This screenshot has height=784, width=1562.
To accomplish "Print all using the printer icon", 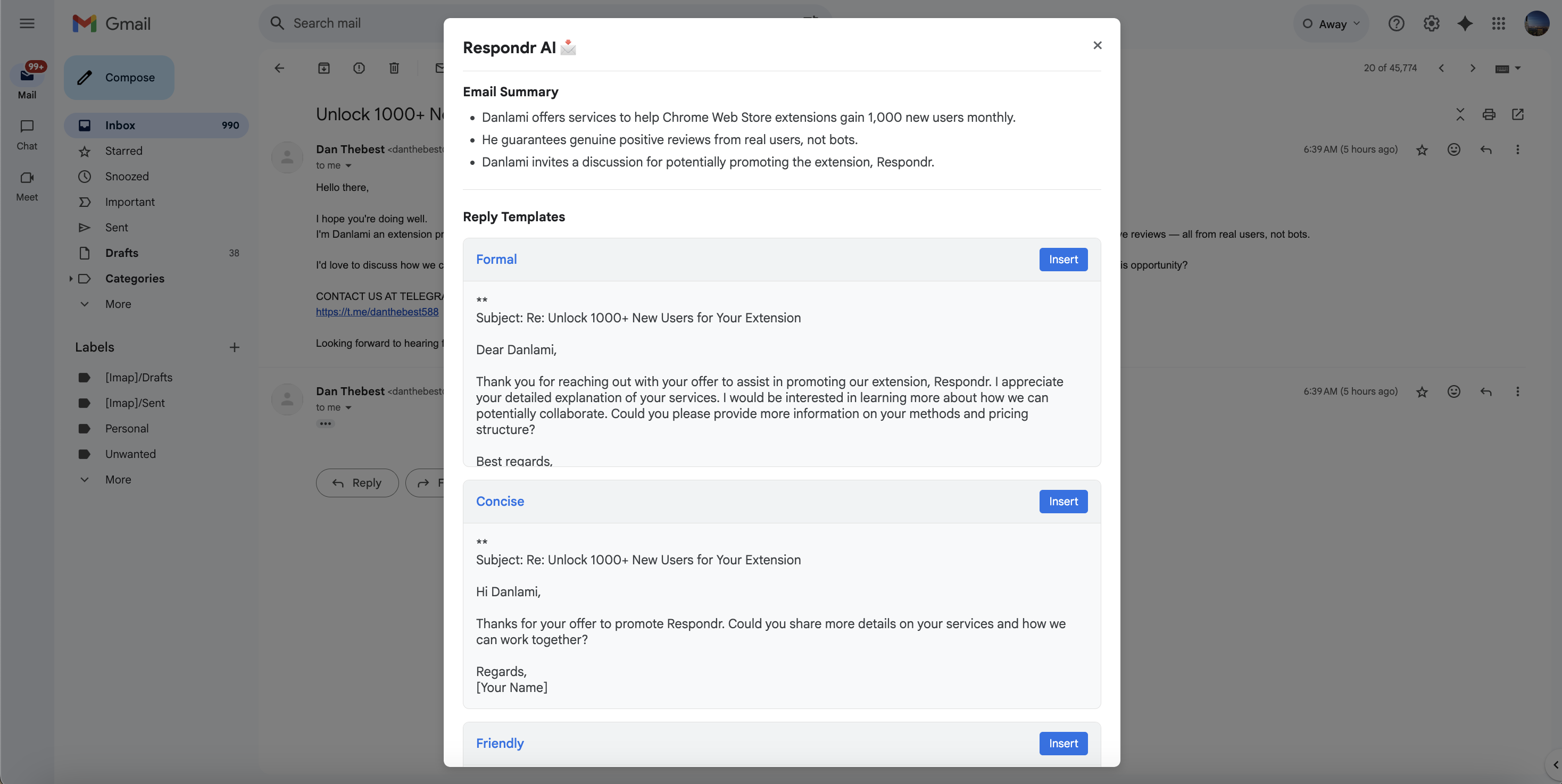I will click(1489, 114).
